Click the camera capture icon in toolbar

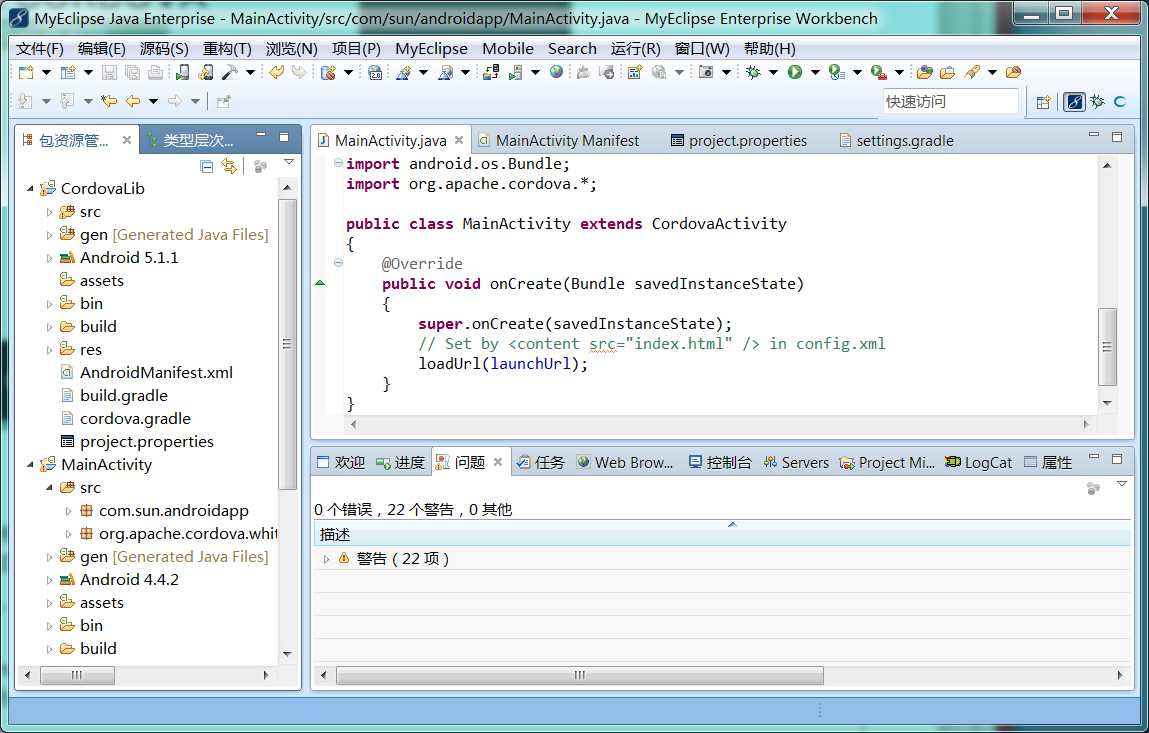[706, 72]
